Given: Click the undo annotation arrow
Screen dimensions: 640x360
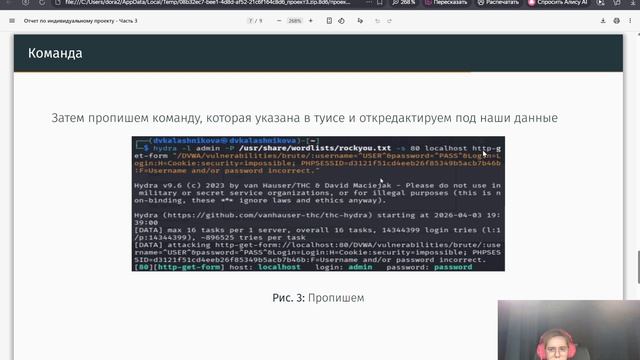Looking at the screenshot, I should point(378,21).
